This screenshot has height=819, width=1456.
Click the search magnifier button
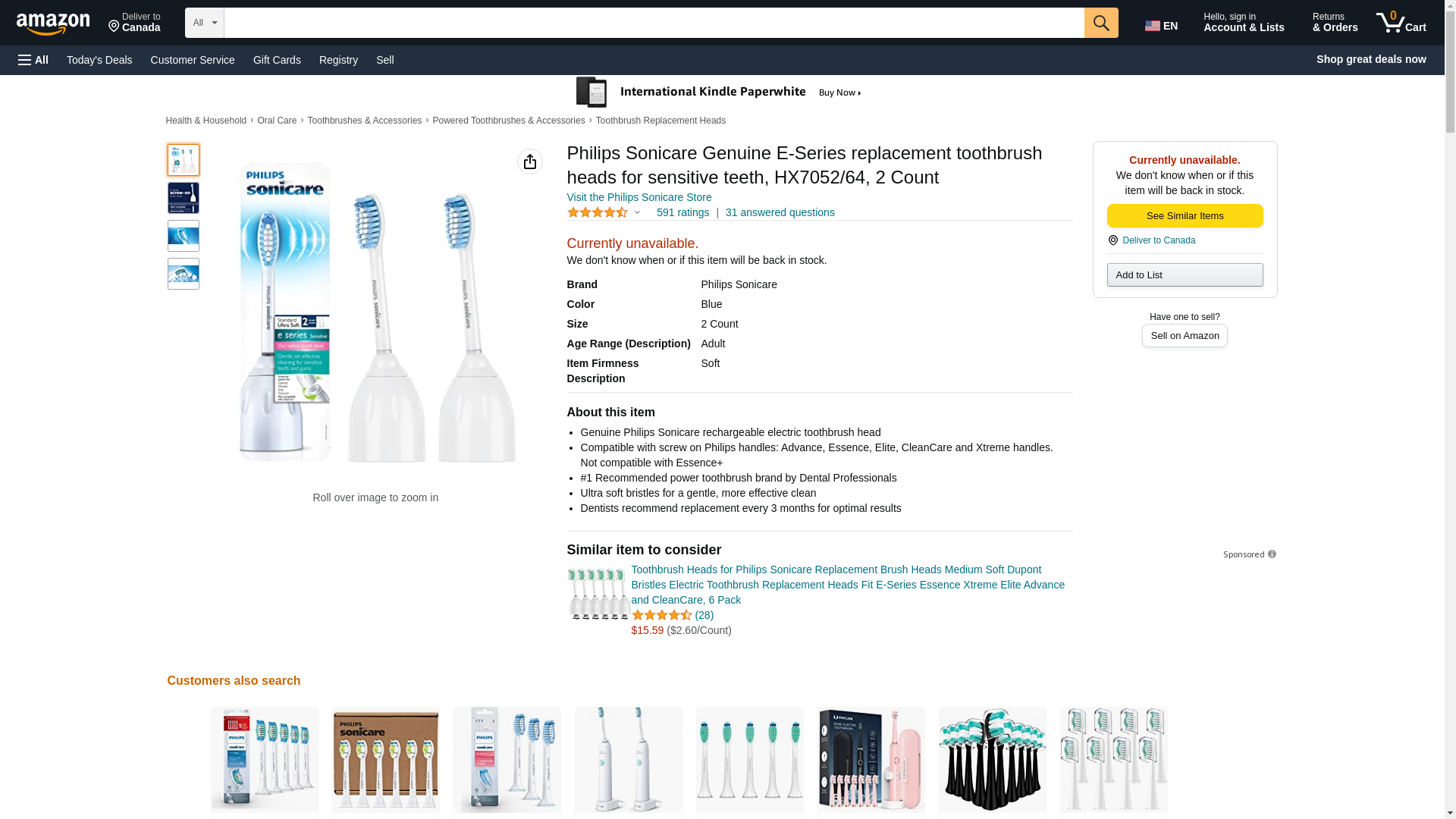(x=1100, y=23)
